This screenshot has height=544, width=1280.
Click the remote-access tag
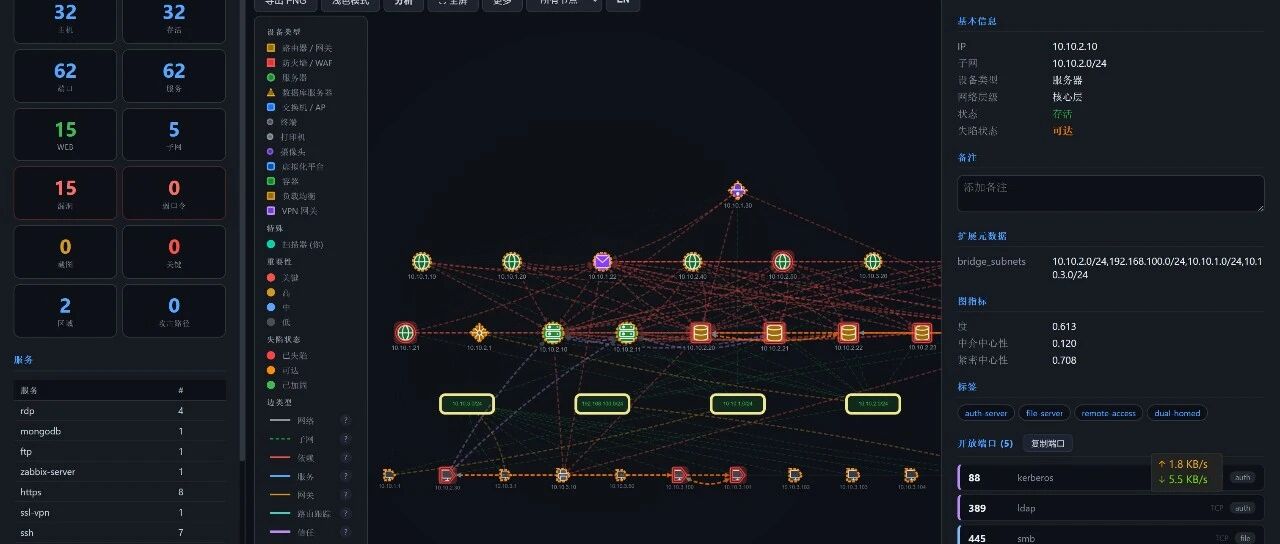point(1108,413)
